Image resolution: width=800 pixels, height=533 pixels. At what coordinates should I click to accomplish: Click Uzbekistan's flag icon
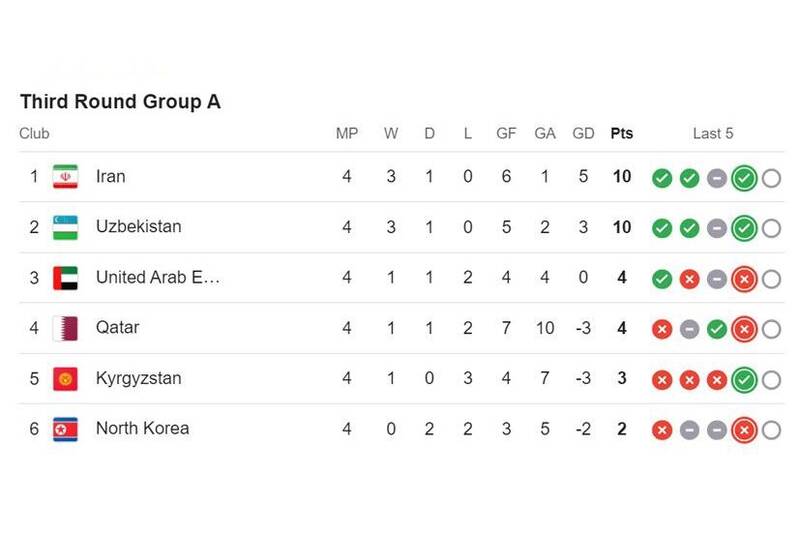(65, 227)
